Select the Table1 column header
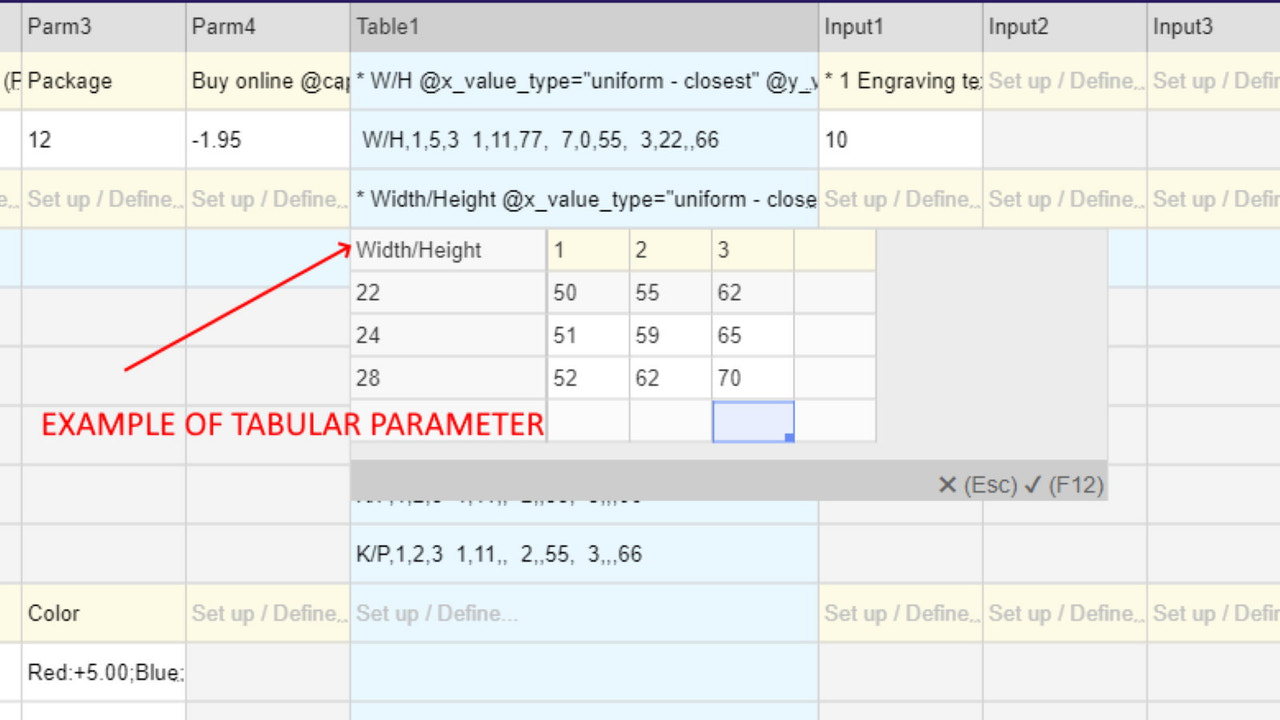Screen dimensions: 1280x720 coord(584,26)
